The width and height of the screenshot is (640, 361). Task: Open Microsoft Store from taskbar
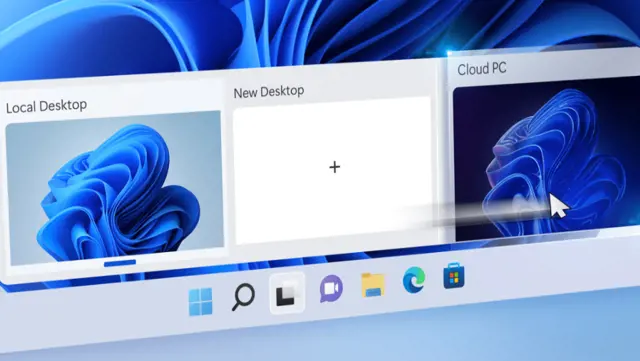(x=454, y=276)
